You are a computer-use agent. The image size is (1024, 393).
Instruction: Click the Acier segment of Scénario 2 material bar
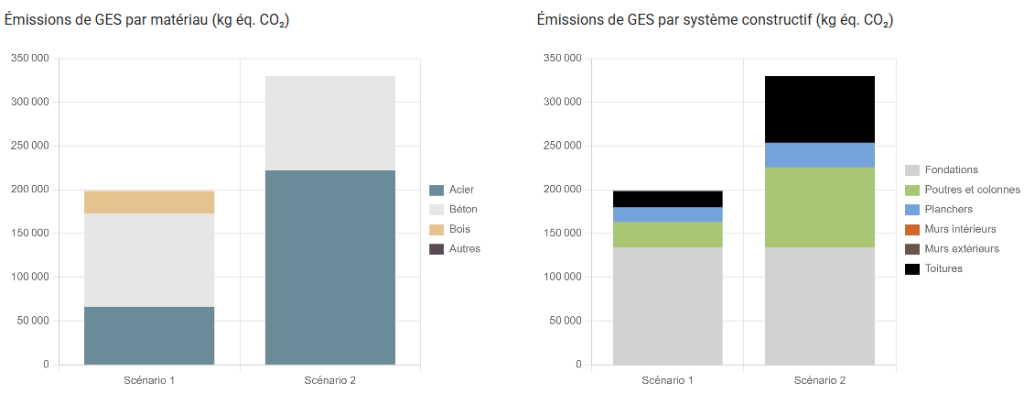click(330, 268)
